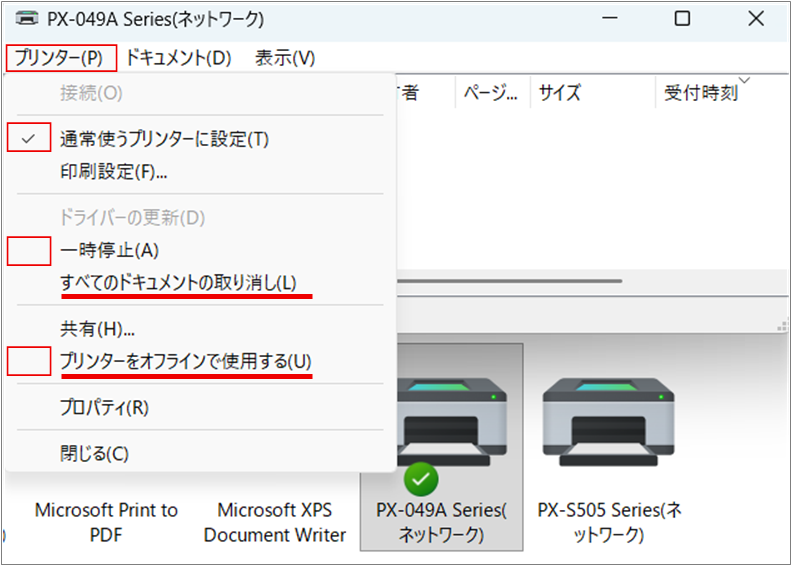Select Microsoft Print to PDF printer
Screen dimensions: 792x566
[x=106, y=521]
